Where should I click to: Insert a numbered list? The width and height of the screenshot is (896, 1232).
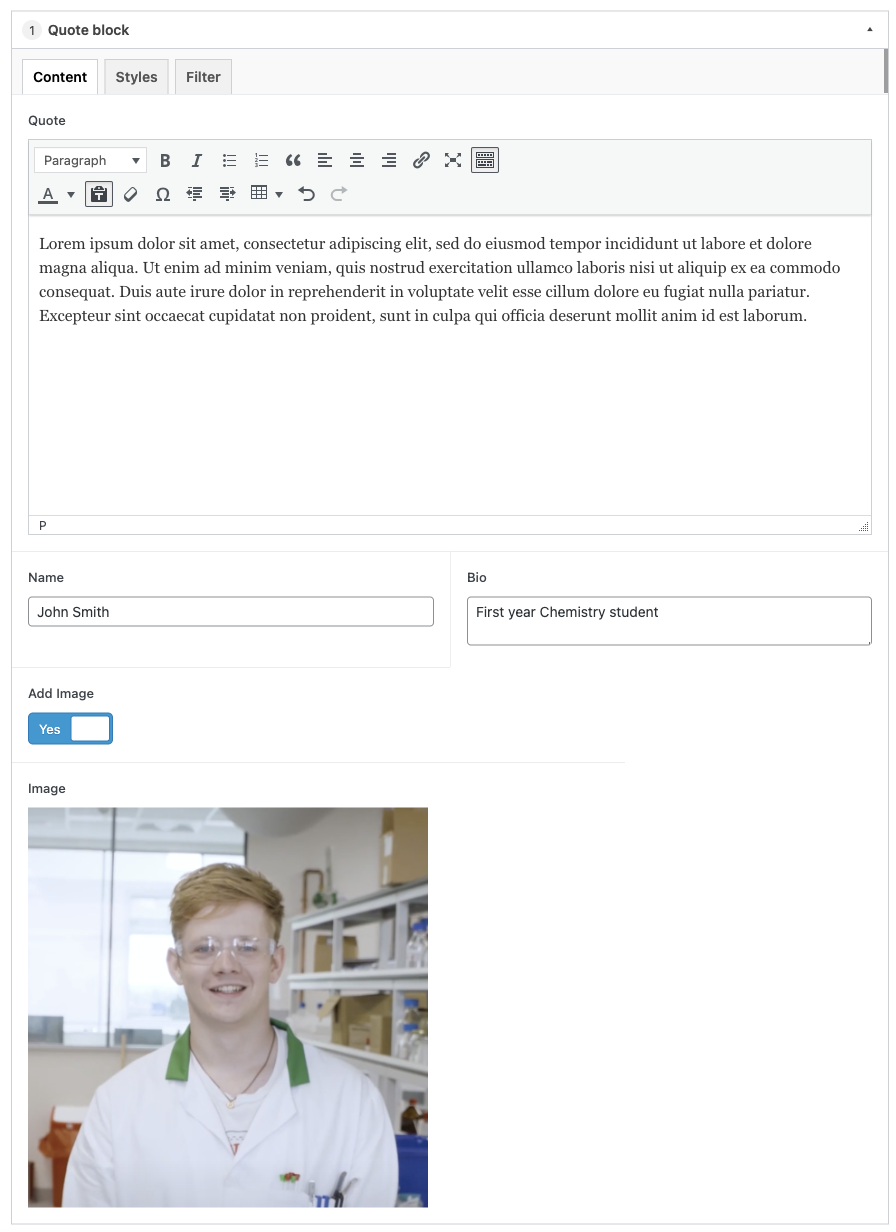click(x=261, y=160)
